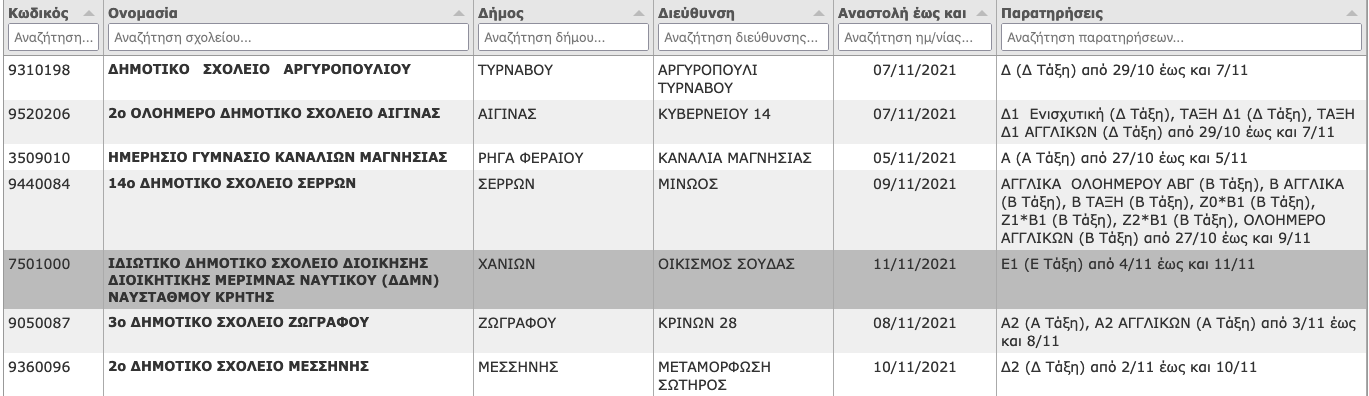Select the ΔΗΜΟΤΙΚΟ ΣΧΟΛΕΙΟ ΑΡΓΥΡΟΠΟΥΛΙΟΥ row

pyautogui.click(x=684, y=78)
